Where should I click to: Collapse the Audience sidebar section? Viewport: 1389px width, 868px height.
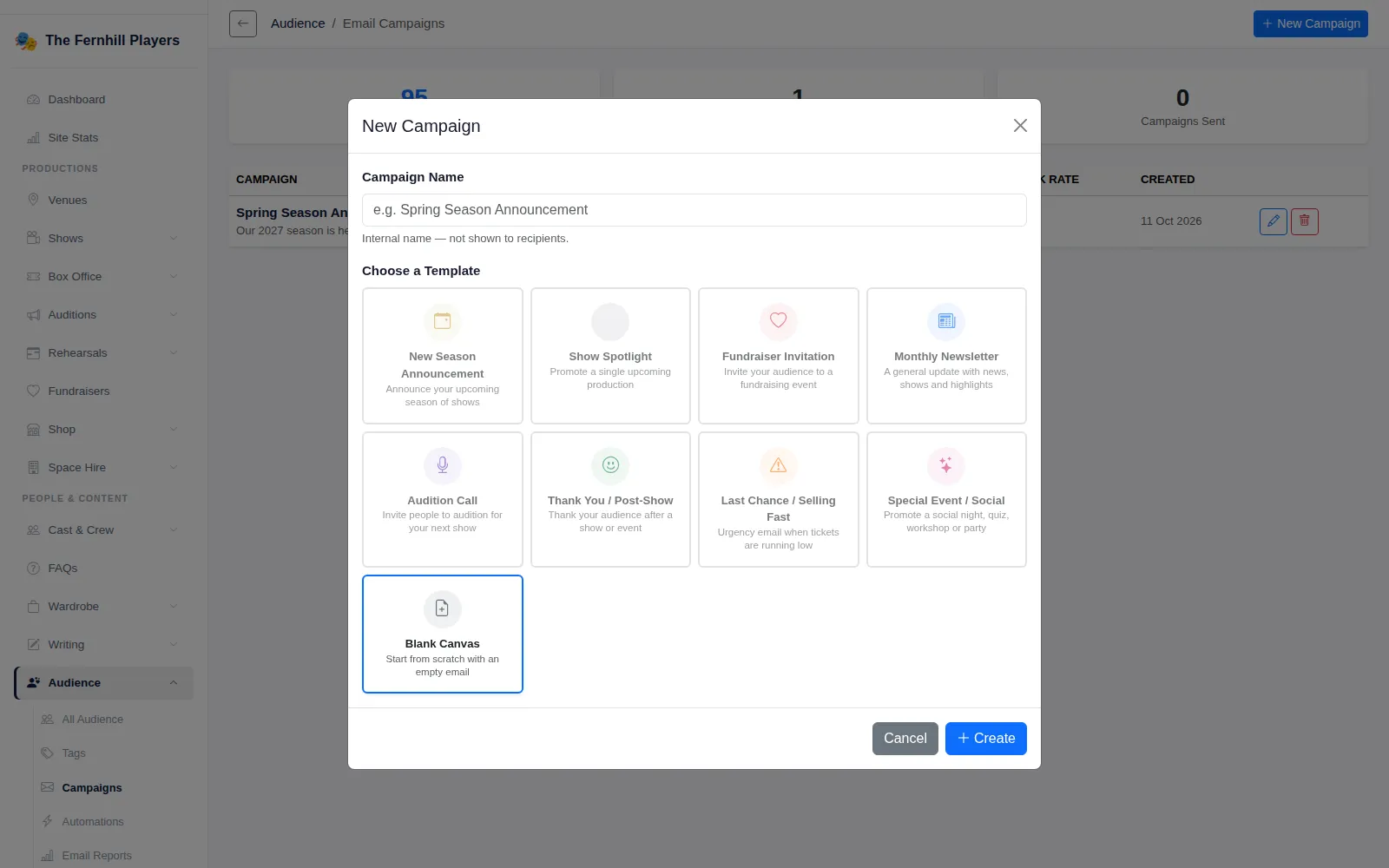click(104, 683)
